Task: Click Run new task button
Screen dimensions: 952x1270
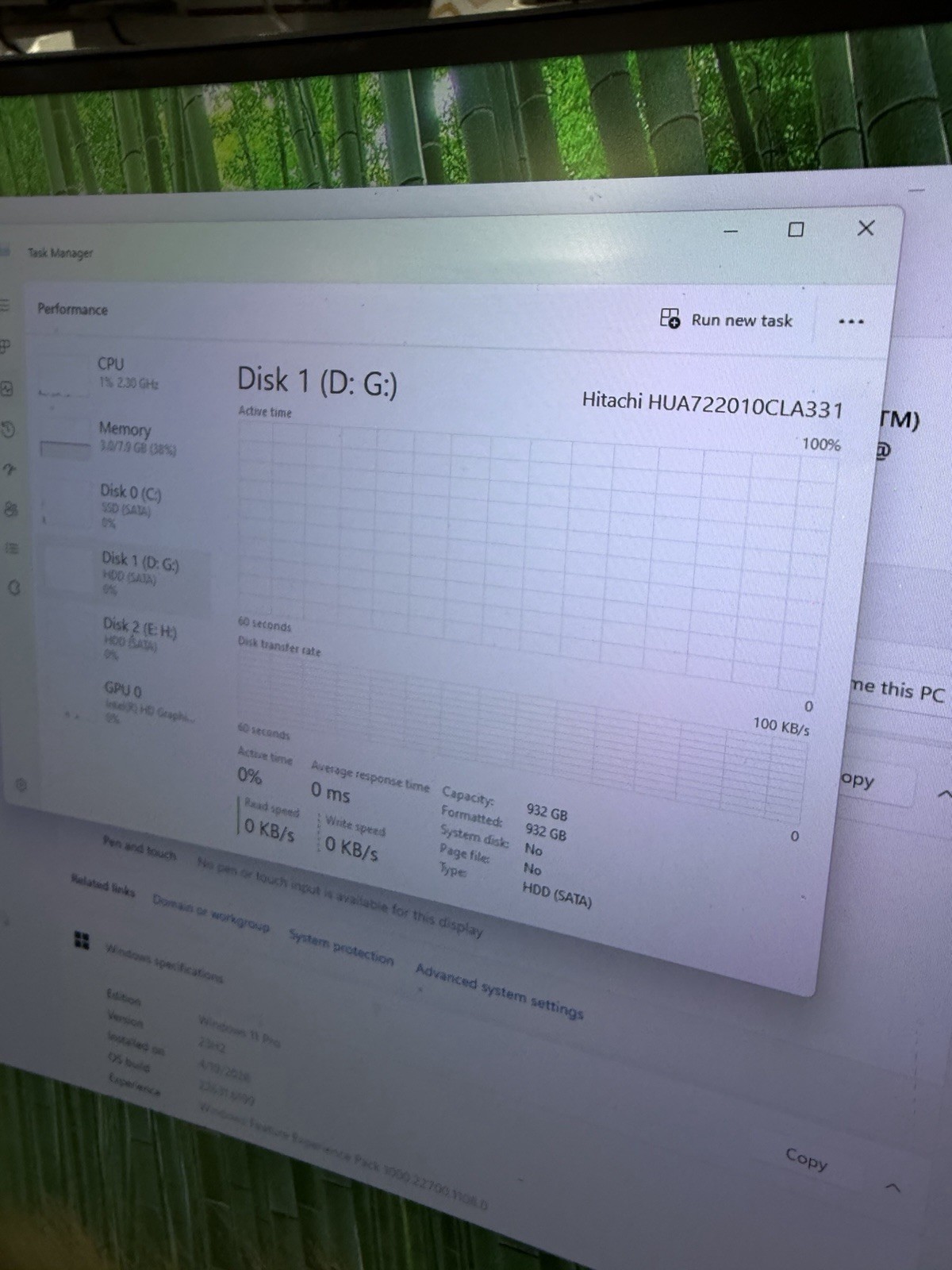Action: (726, 319)
